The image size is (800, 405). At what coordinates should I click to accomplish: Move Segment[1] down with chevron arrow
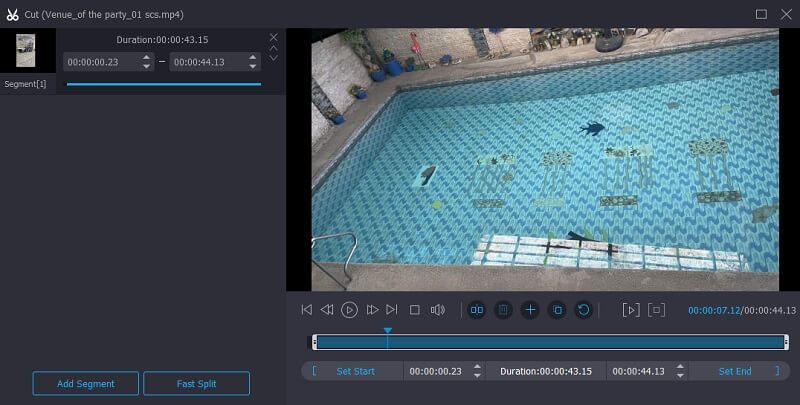(x=274, y=58)
